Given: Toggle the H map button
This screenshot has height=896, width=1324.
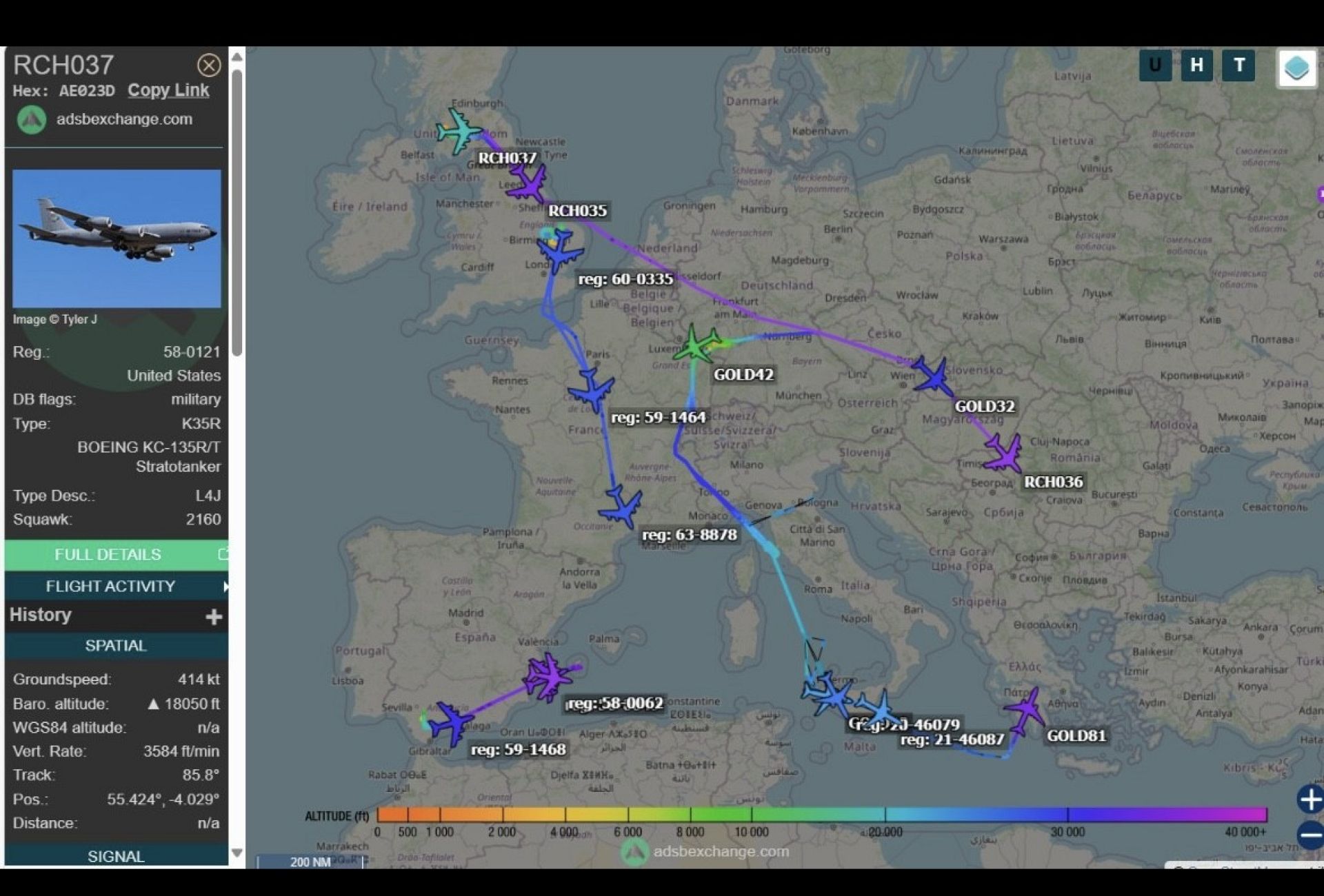Looking at the screenshot, I should coord(1196,65).
